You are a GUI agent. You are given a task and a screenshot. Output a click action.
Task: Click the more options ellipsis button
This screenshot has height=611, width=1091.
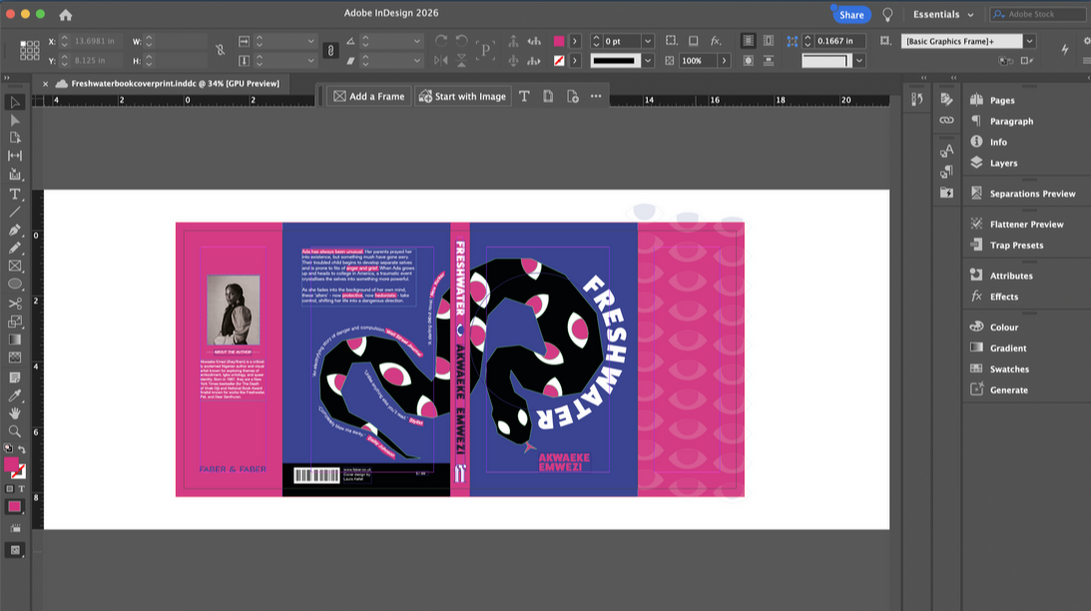(596, 96)
